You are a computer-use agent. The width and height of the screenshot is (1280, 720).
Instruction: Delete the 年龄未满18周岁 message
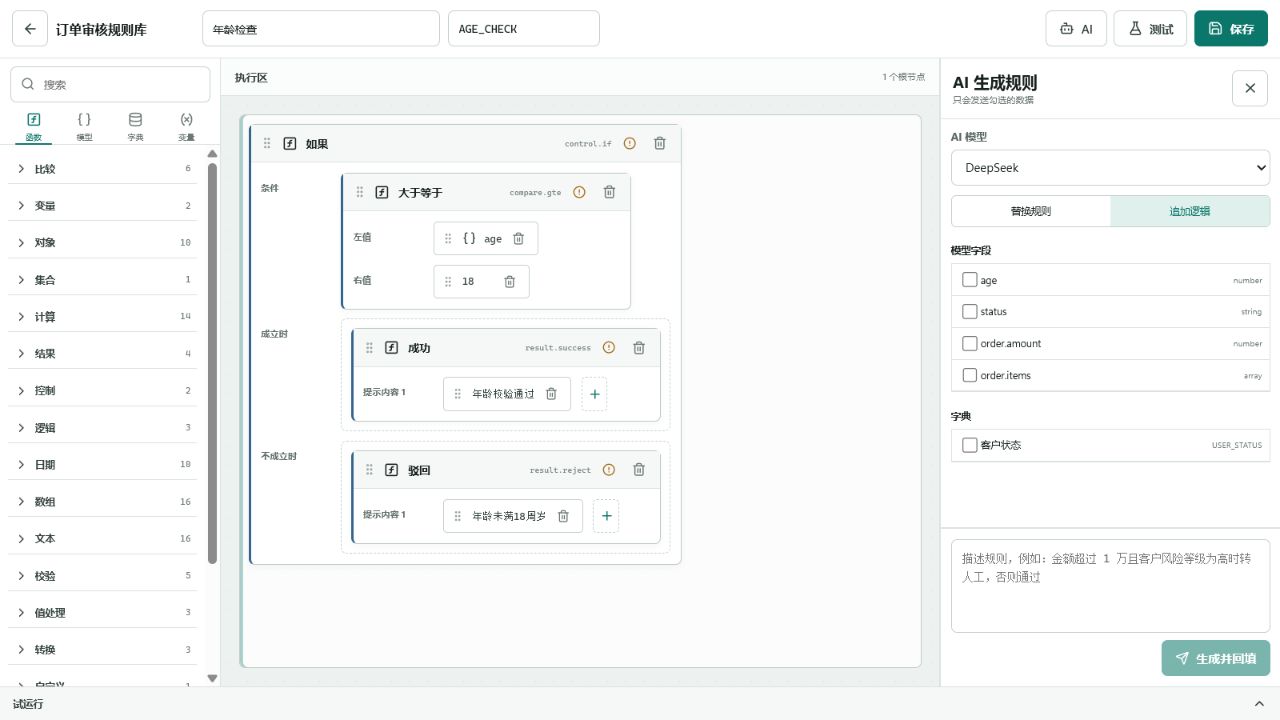click(x=563, y=516)
